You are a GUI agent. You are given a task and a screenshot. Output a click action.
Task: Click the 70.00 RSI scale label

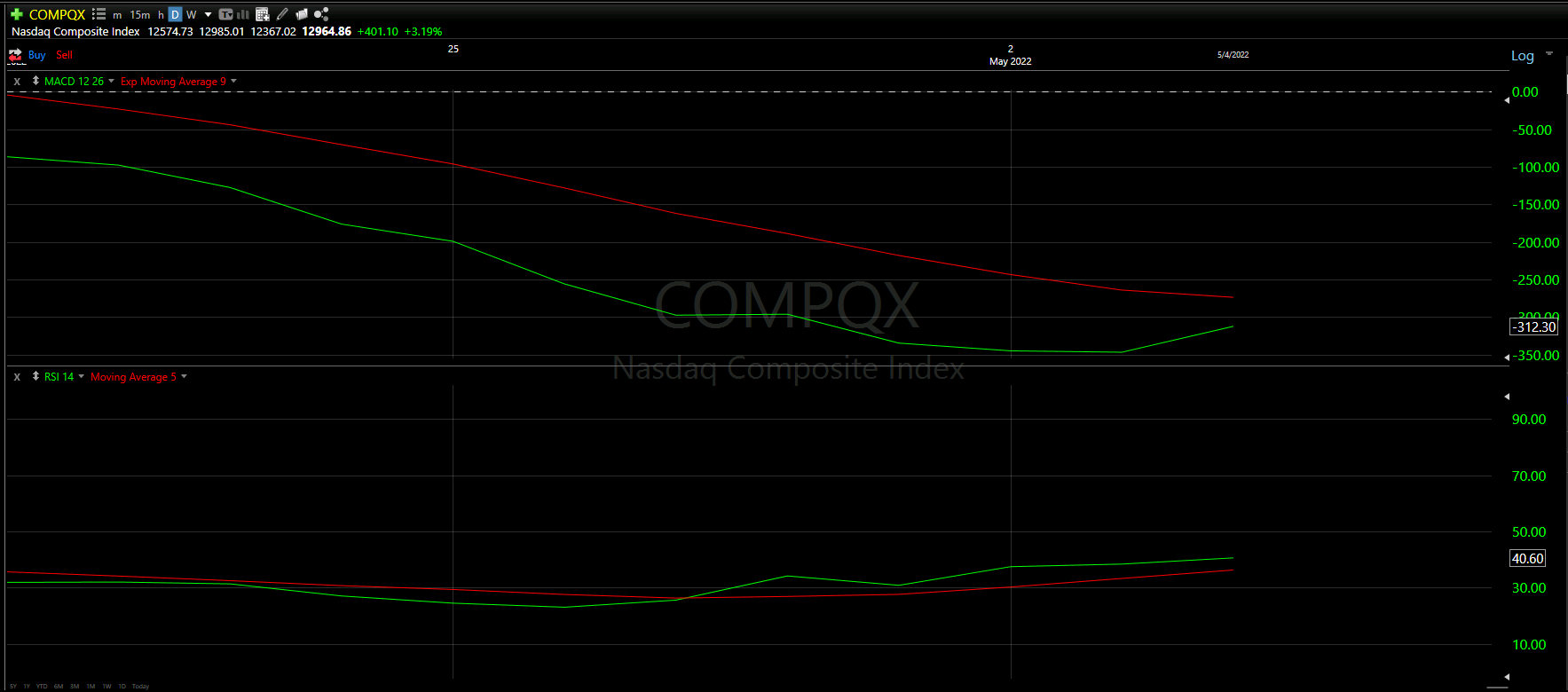pyautogui.click(x=1529, y=476)
